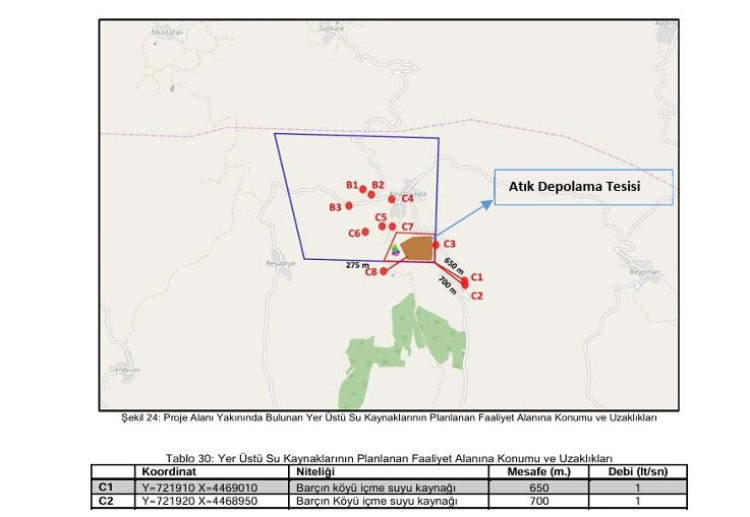This screenshot has width=750, height=517.
Task: Click the 650 m distance label
Action: (x=452, y=265)
